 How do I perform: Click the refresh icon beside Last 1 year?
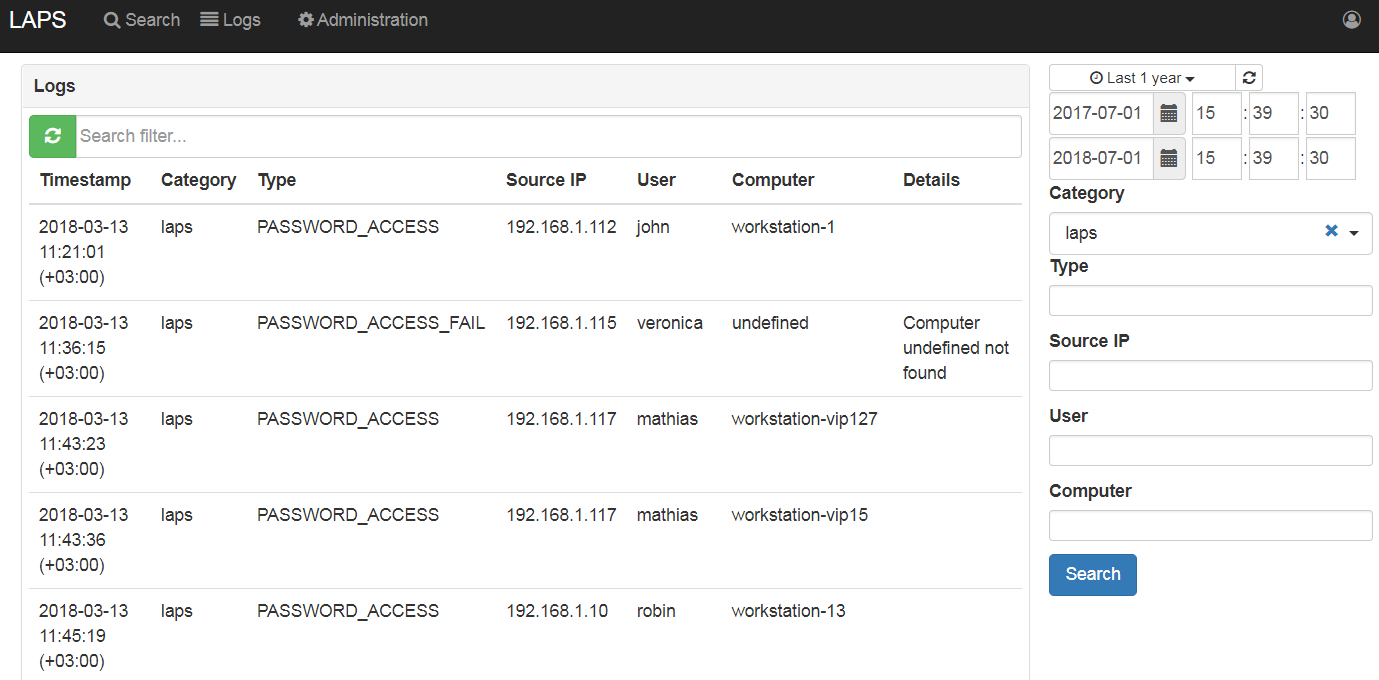pos(1248,77)
